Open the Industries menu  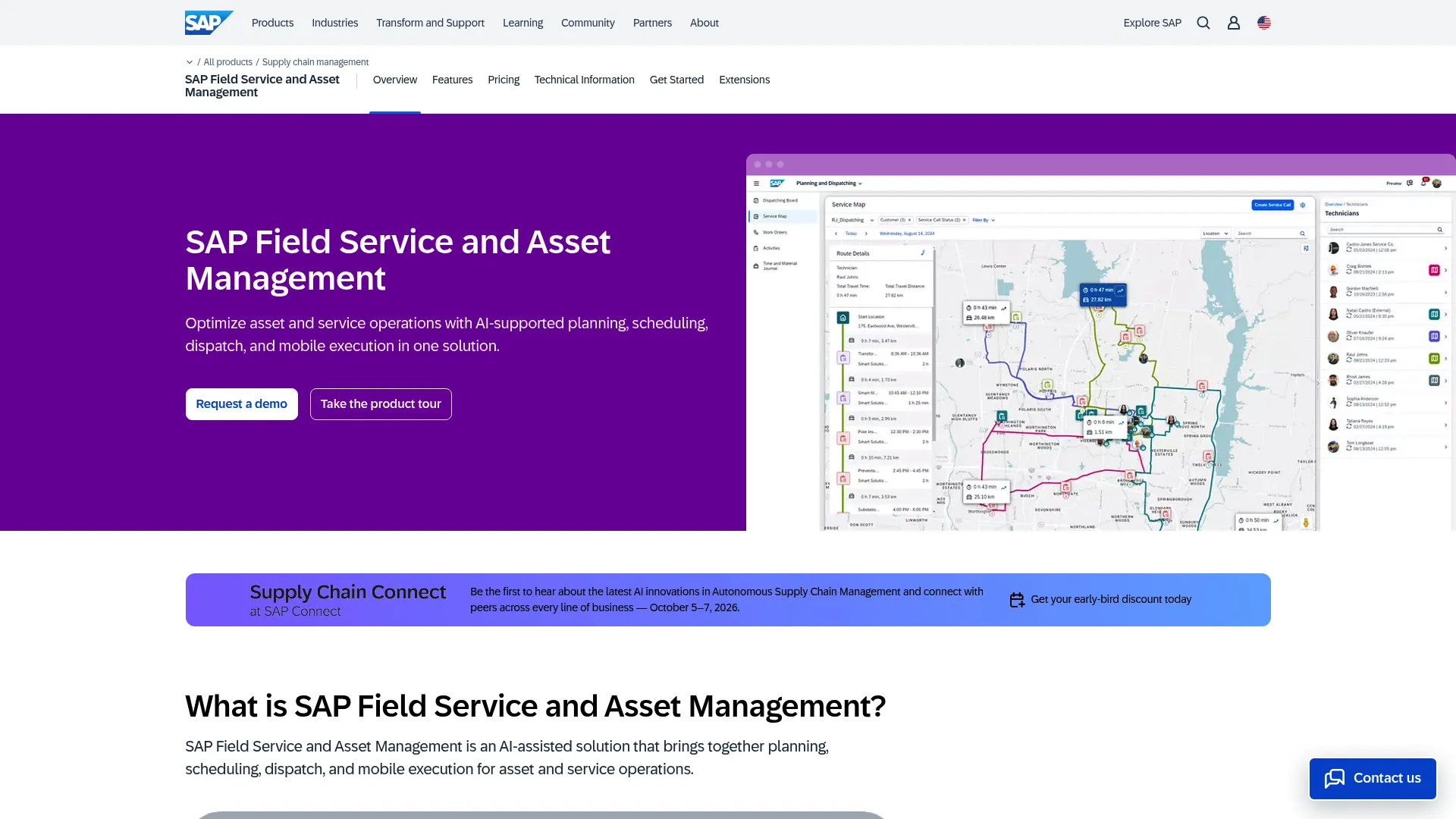coord(334,23)
